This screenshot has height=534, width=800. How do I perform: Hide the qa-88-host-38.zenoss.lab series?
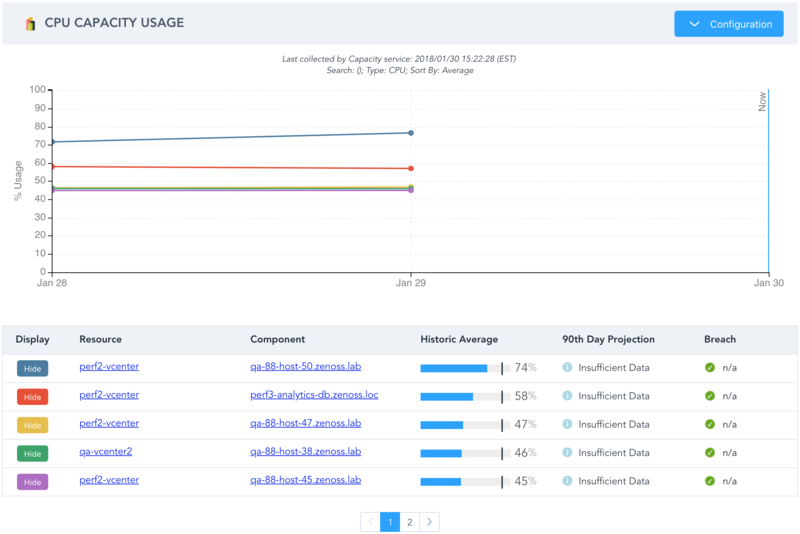(33, 453)
